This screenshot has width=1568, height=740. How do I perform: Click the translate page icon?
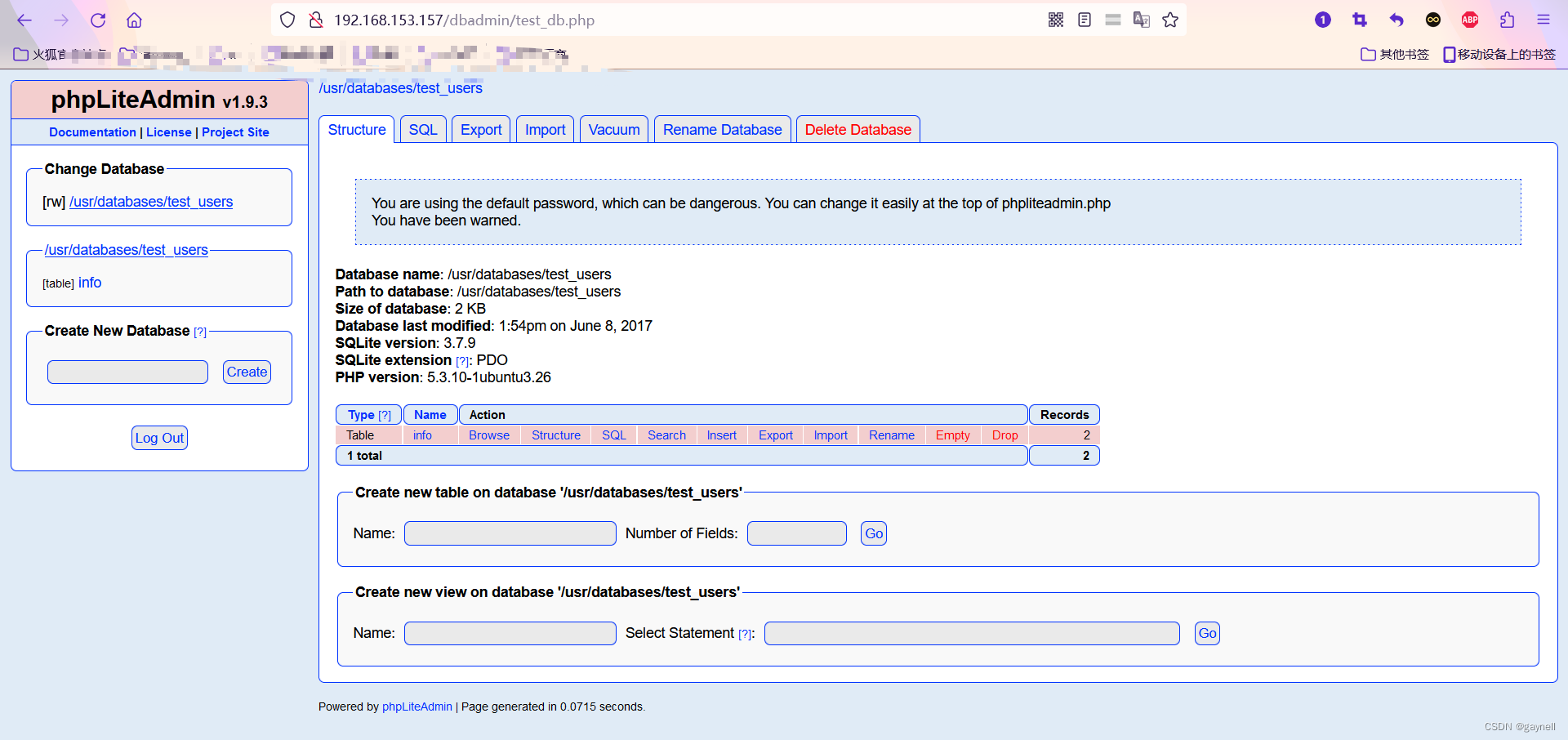click(1142, 20)
